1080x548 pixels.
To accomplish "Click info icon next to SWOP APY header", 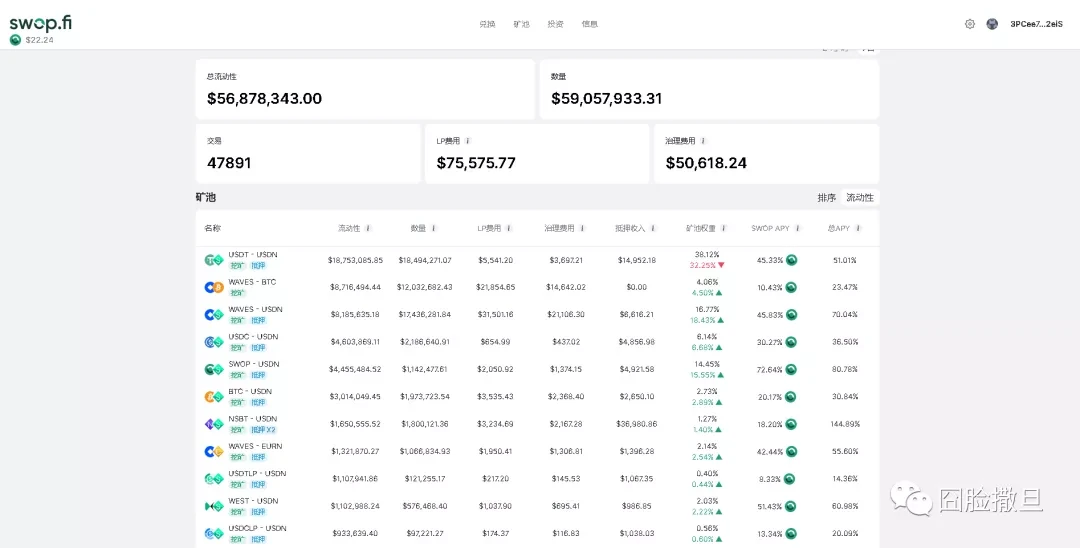I will point(798,228).
